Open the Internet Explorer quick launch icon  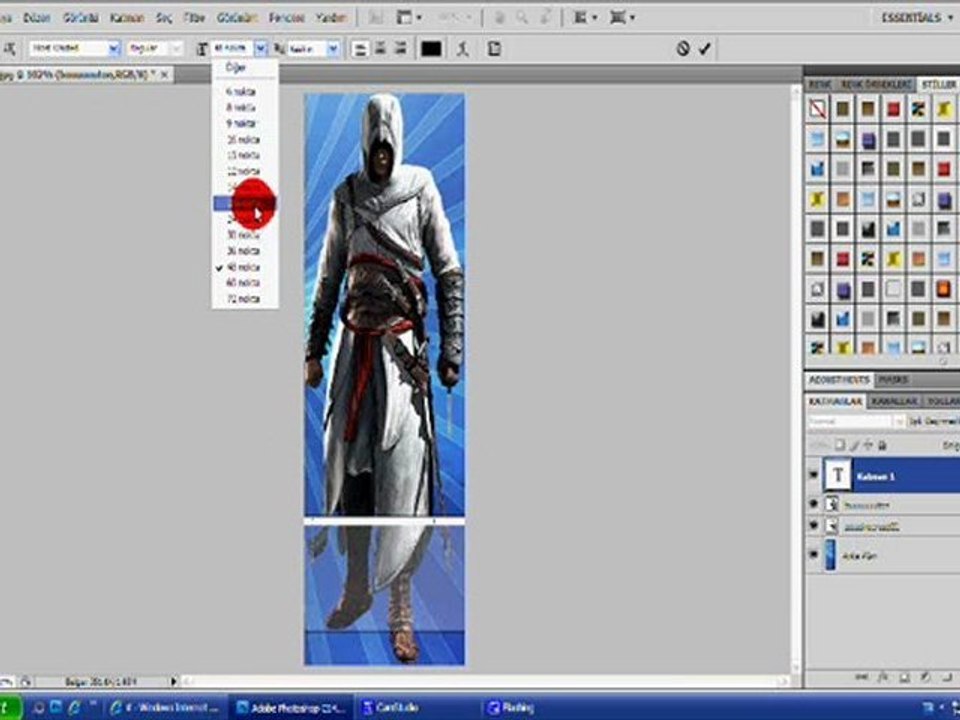click(x=74, y=708)
